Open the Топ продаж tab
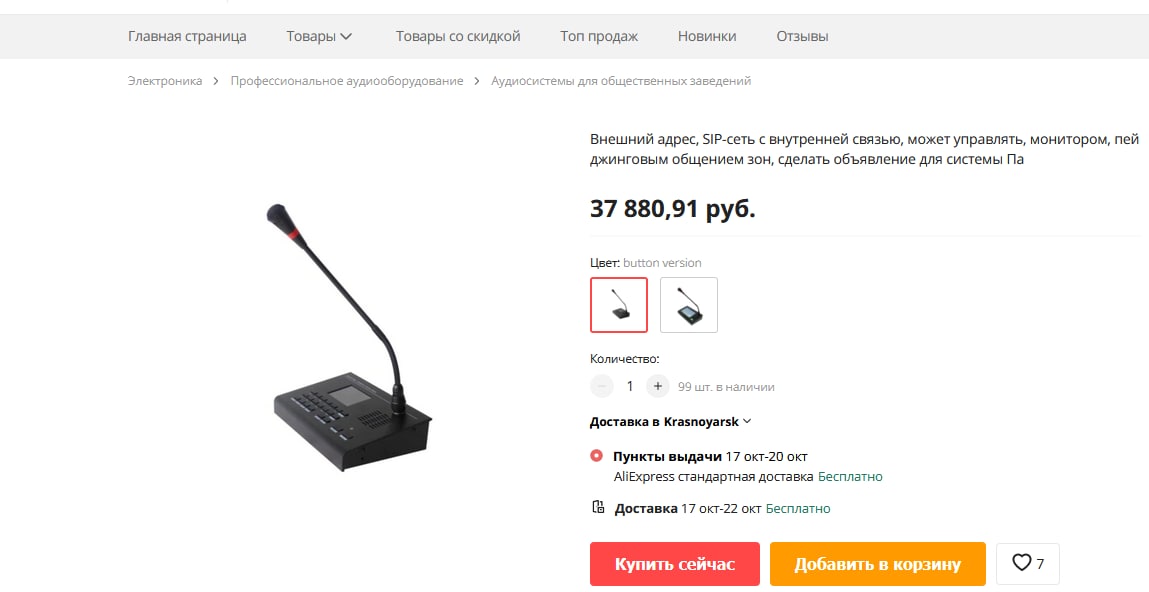1149x592 pixels. [x=599, y=36]
